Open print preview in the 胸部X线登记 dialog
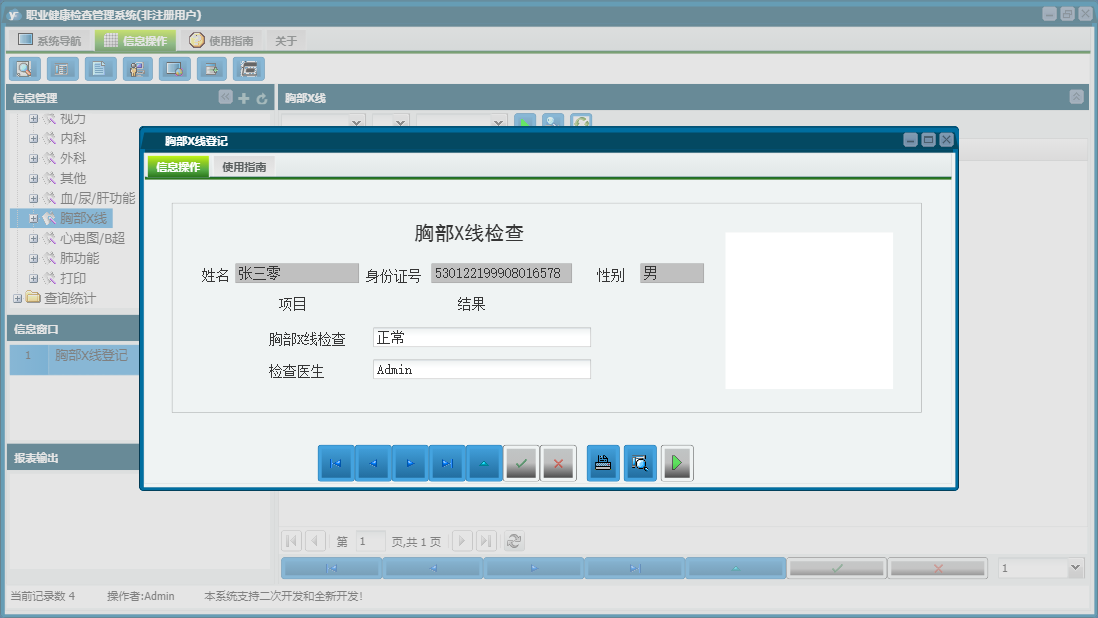This screenshot has height=618, width=1098. (640, 462)
